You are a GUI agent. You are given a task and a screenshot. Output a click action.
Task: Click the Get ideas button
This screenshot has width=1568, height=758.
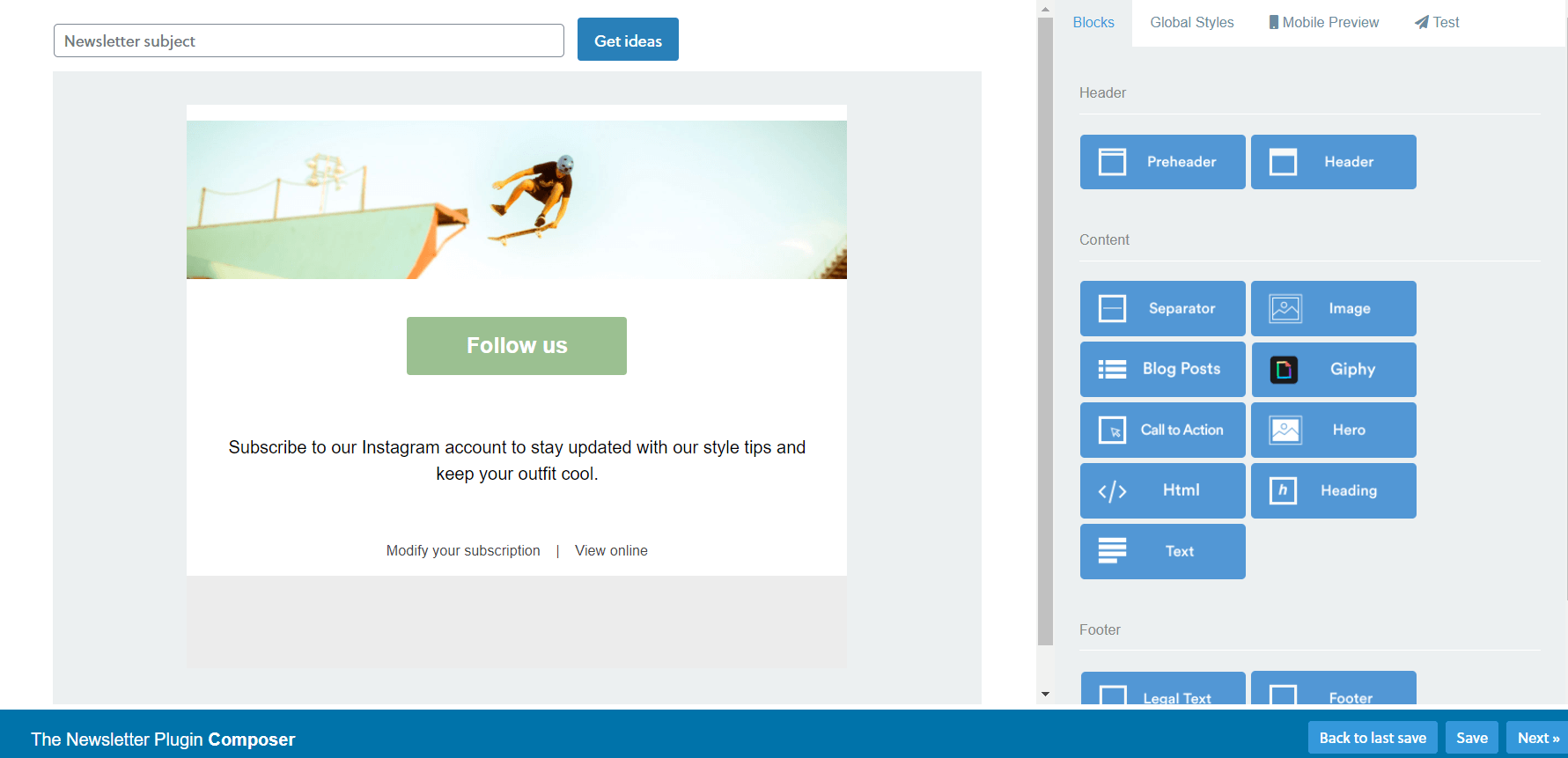(x=628, y=40)
